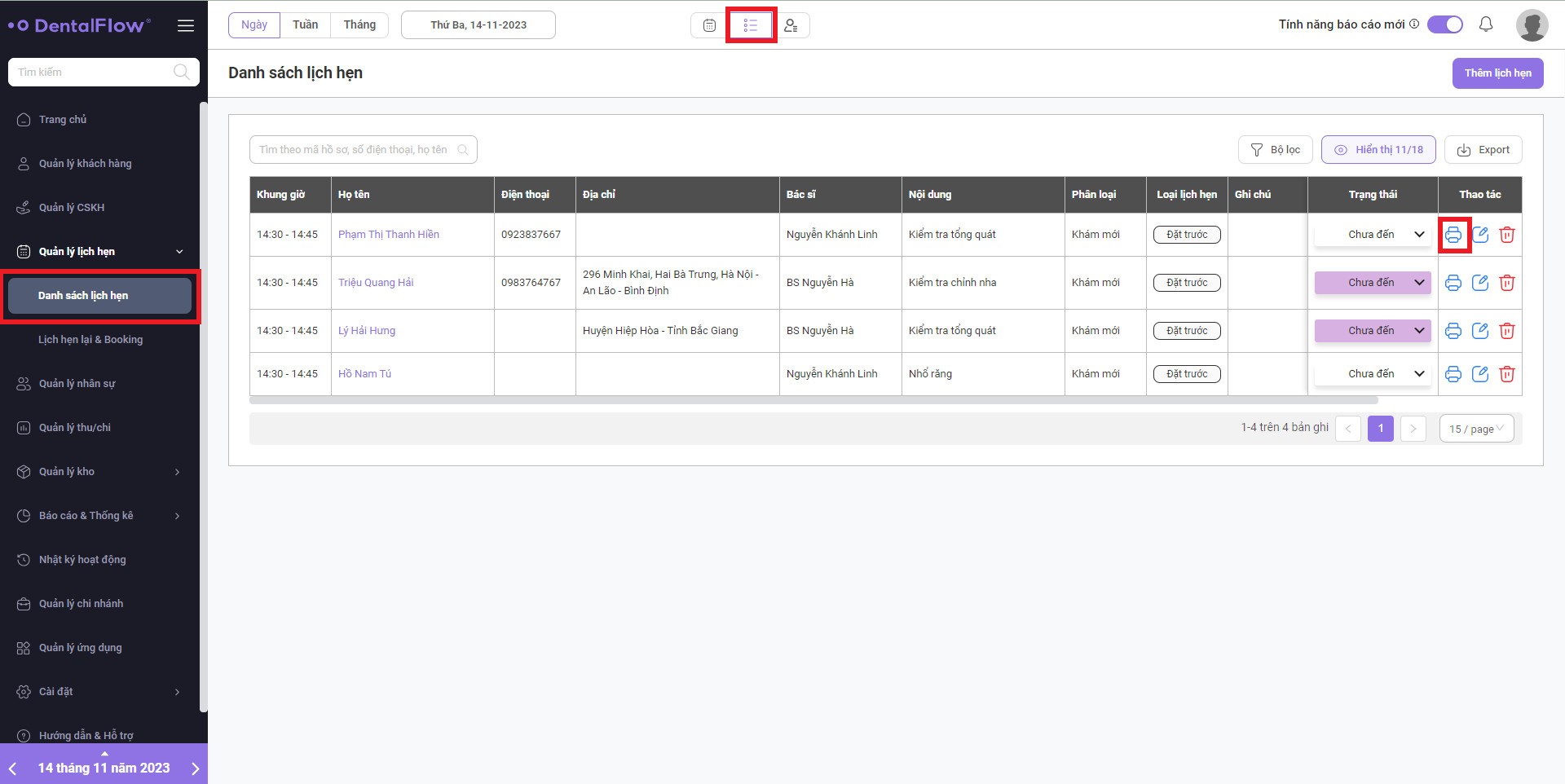1565x784 pixels.
Task: Toggle the hamburger sidebar menu
Action: [x=186, y=25]
